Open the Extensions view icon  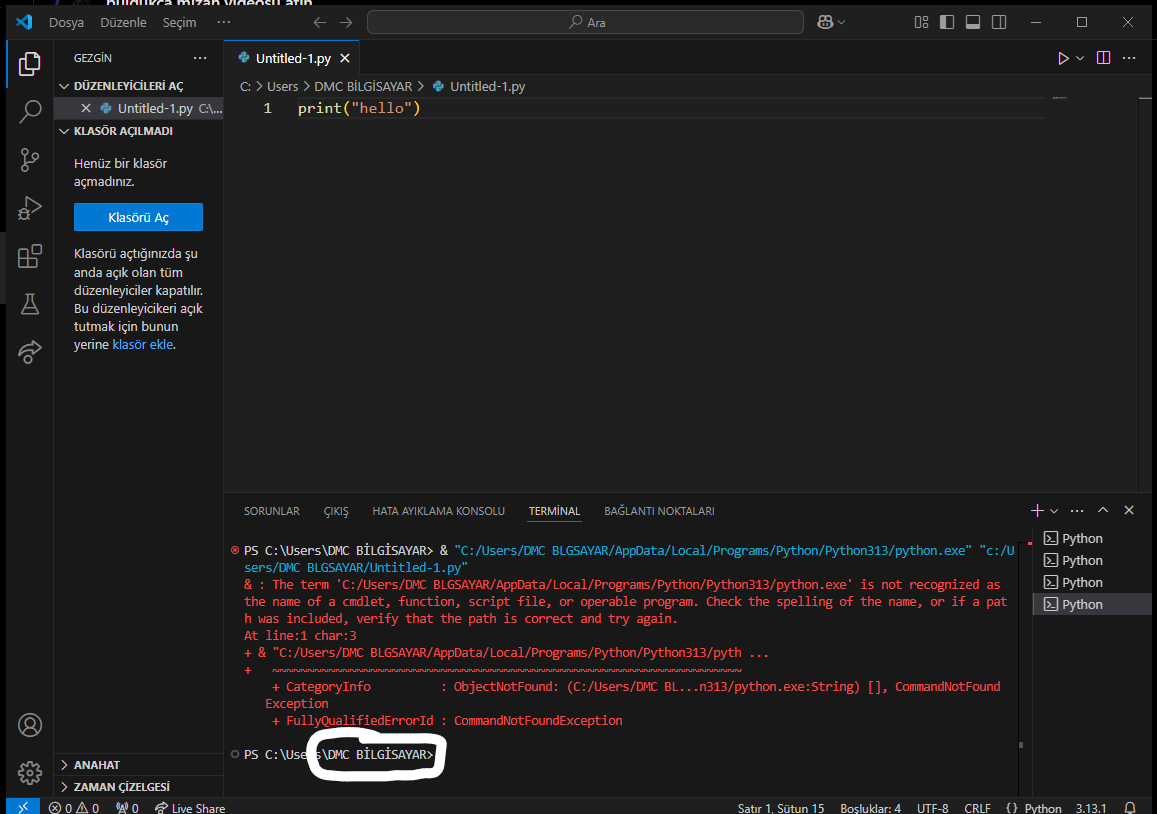pos(30,256)
